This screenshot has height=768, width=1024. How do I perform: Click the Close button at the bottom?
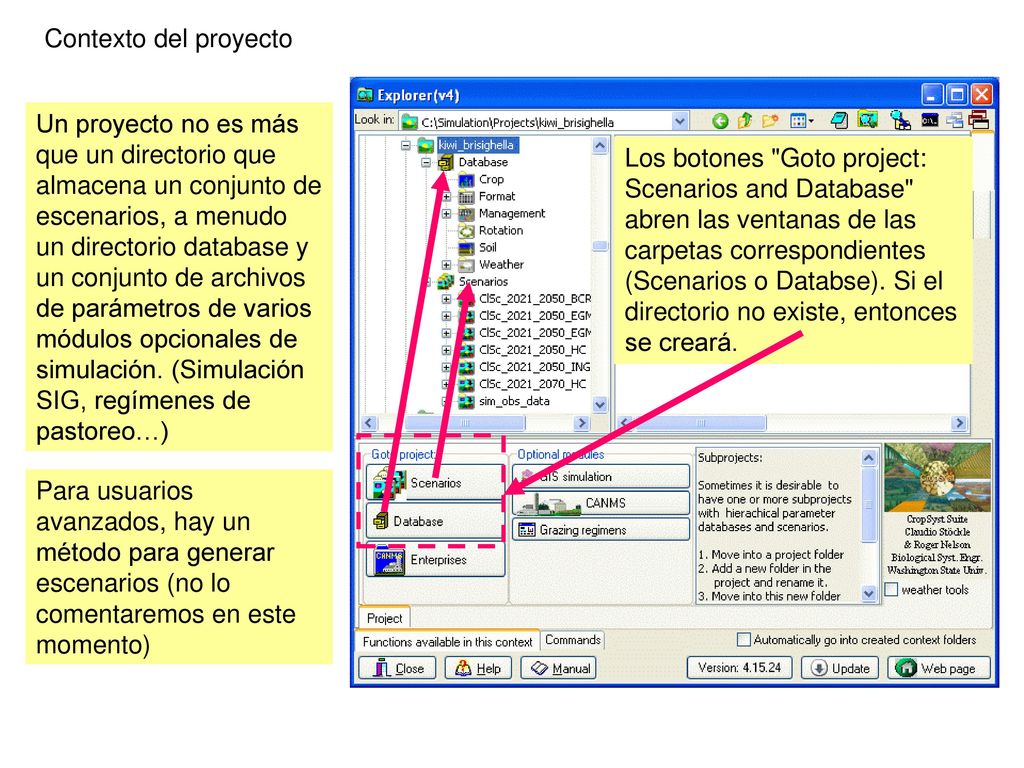click(x=397, y=668)
